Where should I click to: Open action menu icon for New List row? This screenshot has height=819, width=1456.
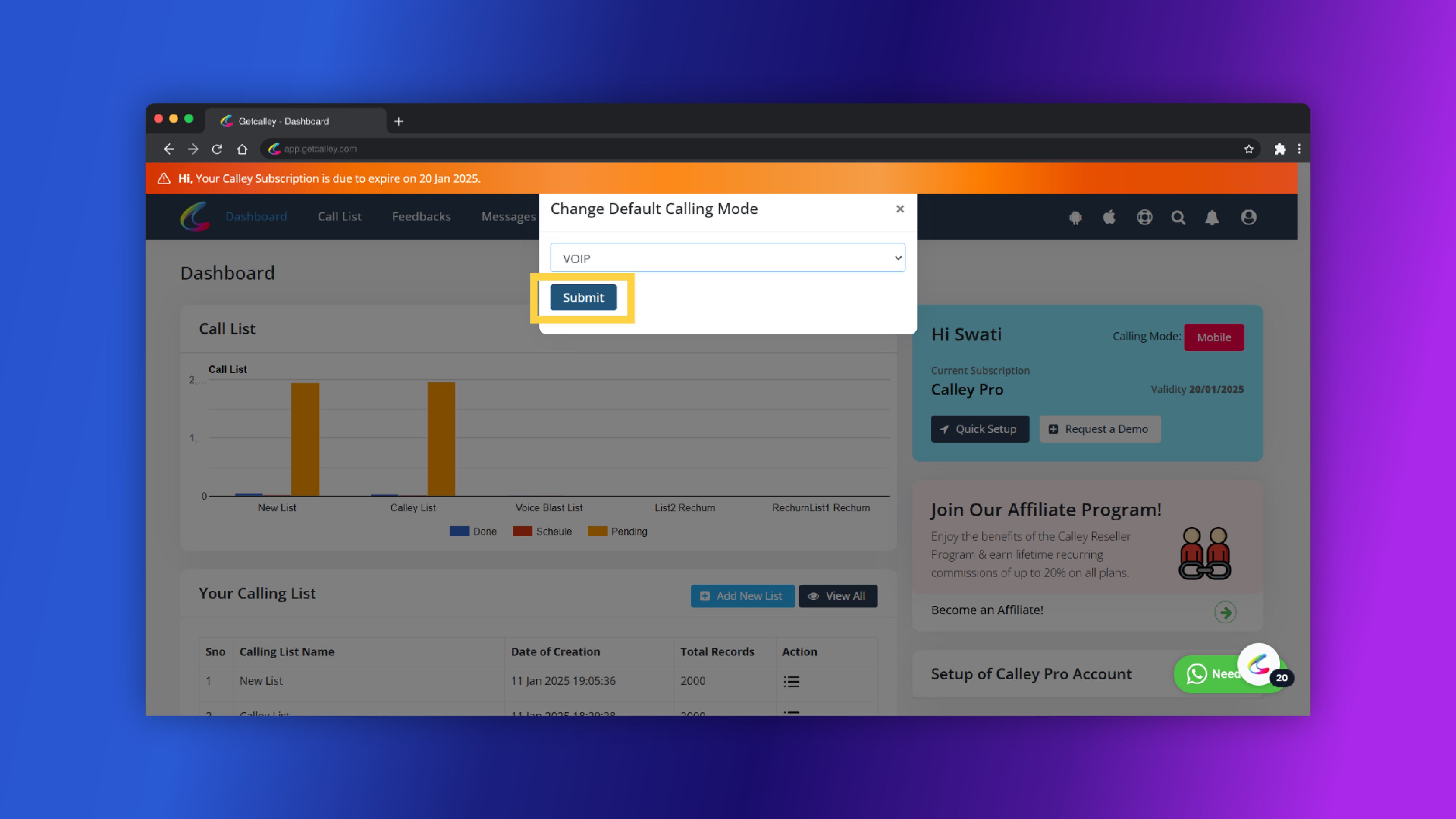pyautogui.click(x=791, y=681)
